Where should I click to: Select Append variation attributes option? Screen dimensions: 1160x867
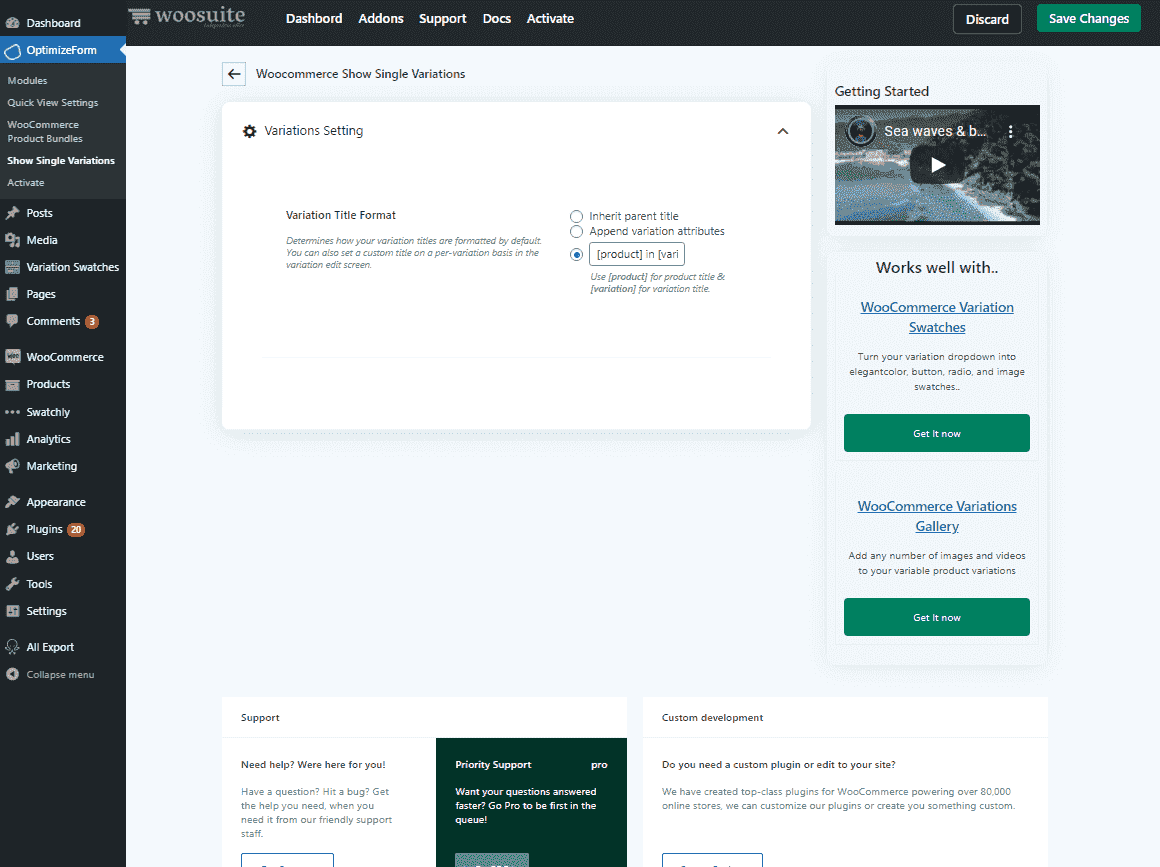[x=576, y=232]
